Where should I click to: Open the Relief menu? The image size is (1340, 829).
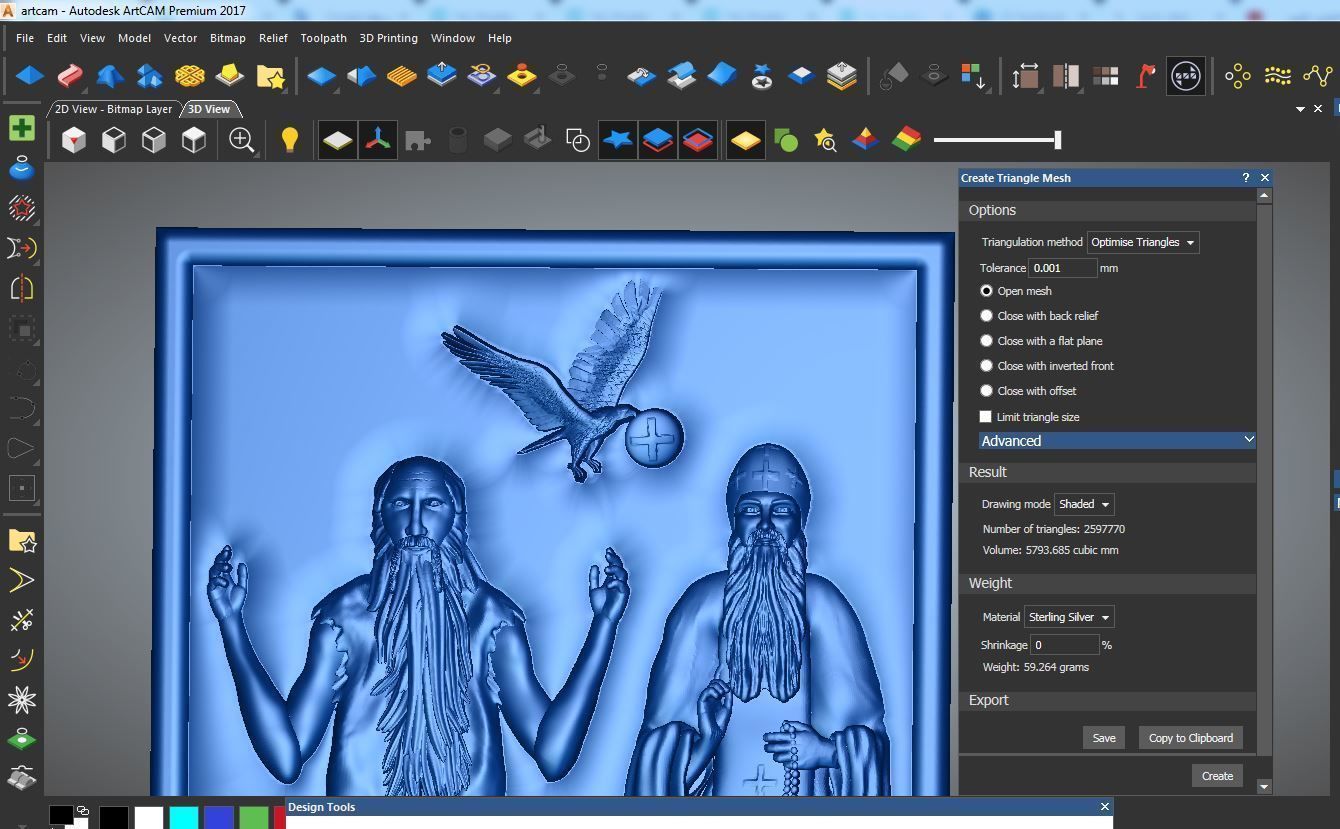pyautogui.click(x=273, y=38)
